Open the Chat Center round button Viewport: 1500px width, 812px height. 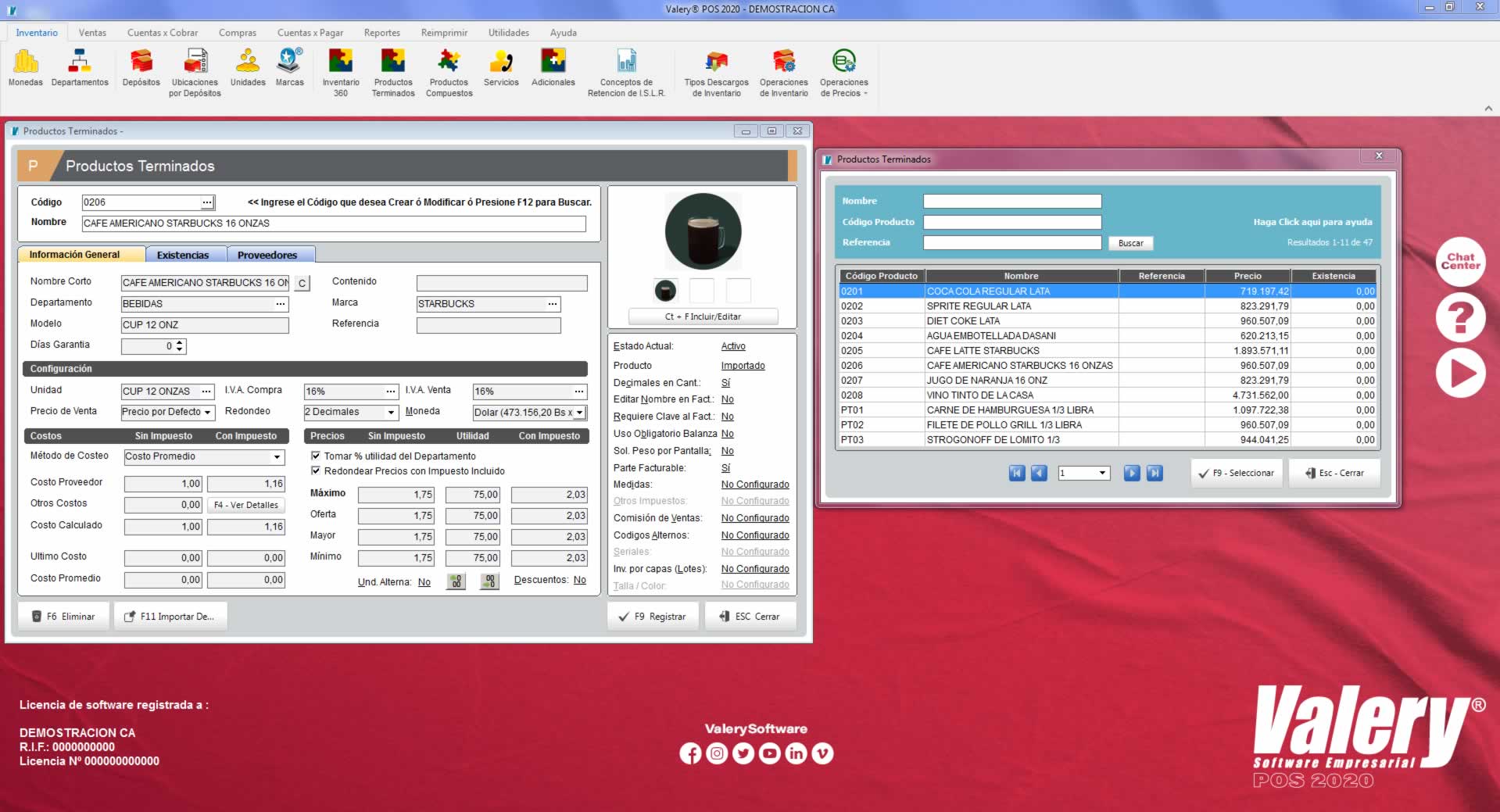[x=1460, y=261]
